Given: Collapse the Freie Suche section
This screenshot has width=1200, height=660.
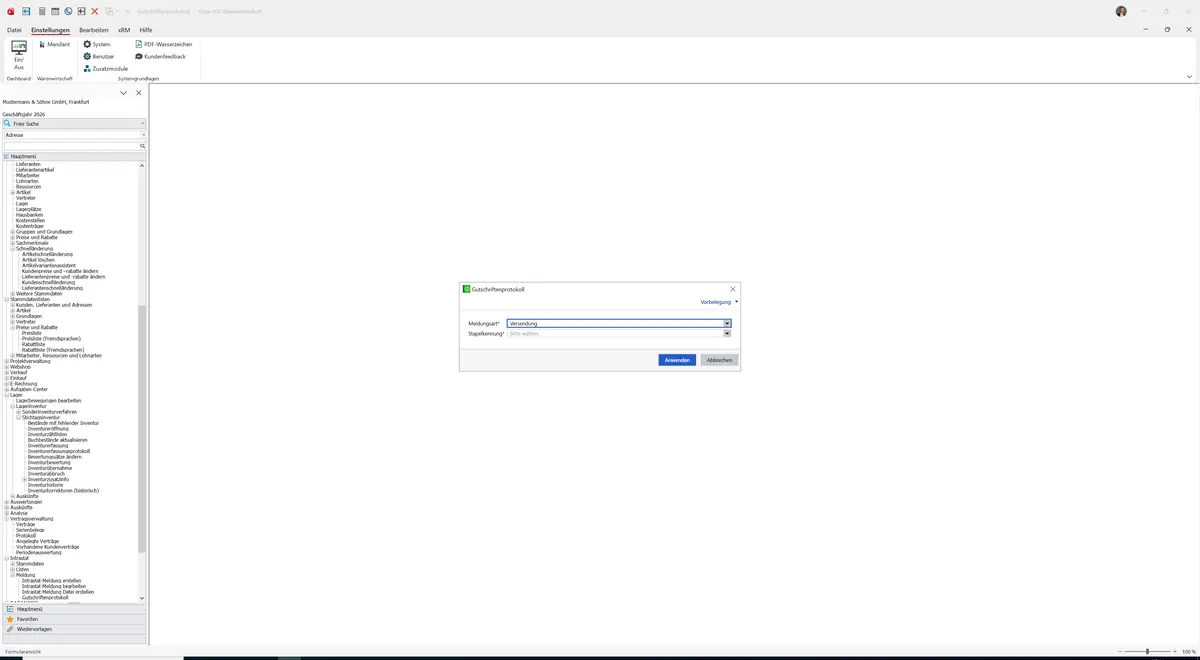Looking at the screenshot, I should pyautogui.click(x=143, y=124).
